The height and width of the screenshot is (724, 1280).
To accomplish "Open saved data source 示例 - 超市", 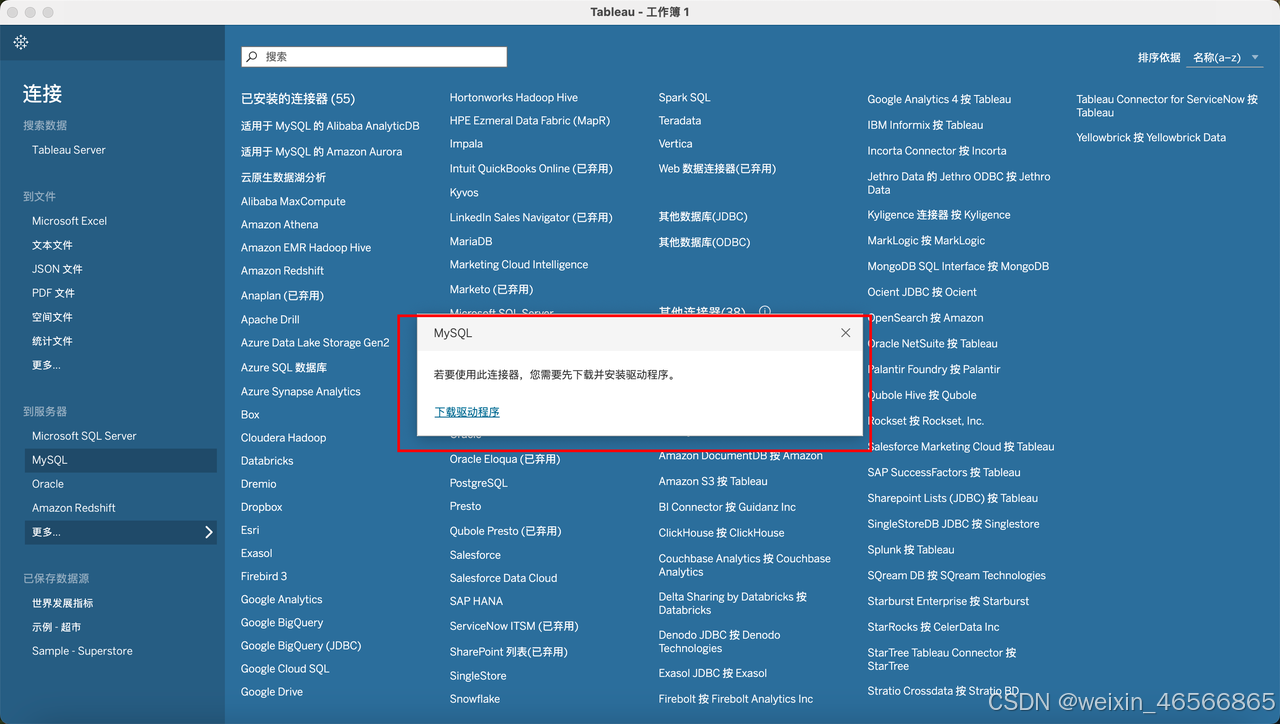I will click(56, 627).
